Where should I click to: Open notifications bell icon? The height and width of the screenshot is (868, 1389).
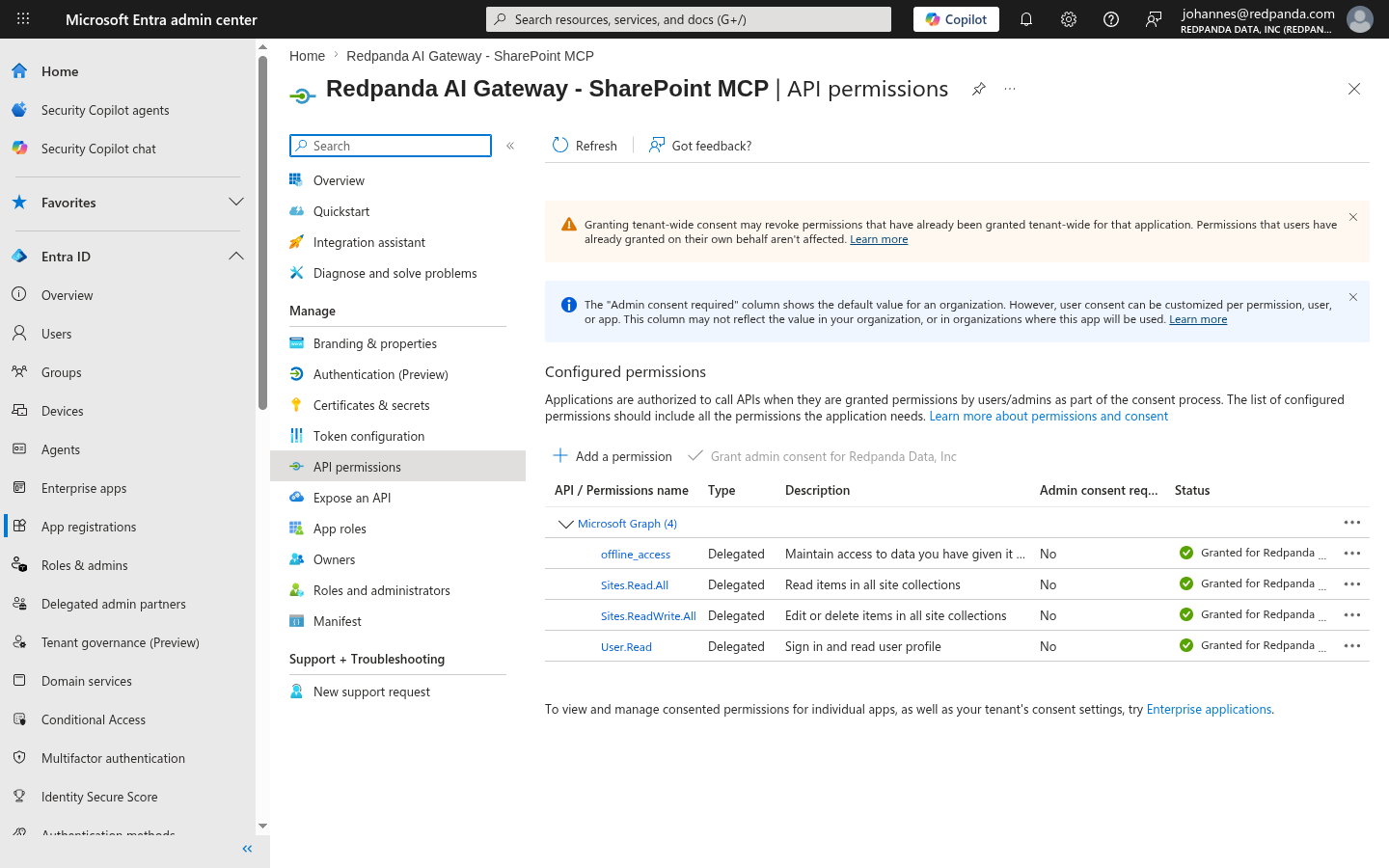point(1026,19)
